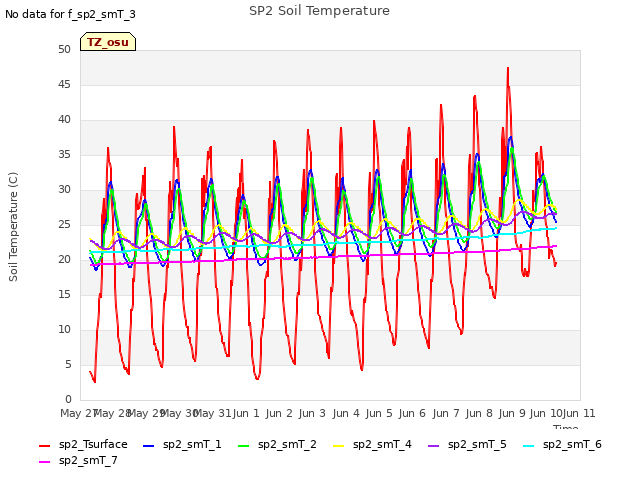The image size is (640, 480).
Task: Click the 5 value on y-axis
Action: coord(68,364)
